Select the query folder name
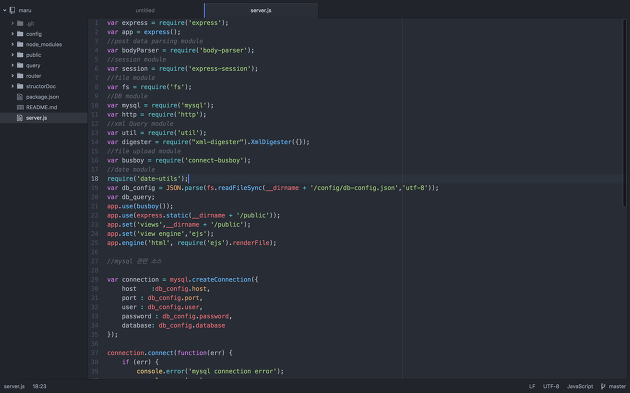 33,66
